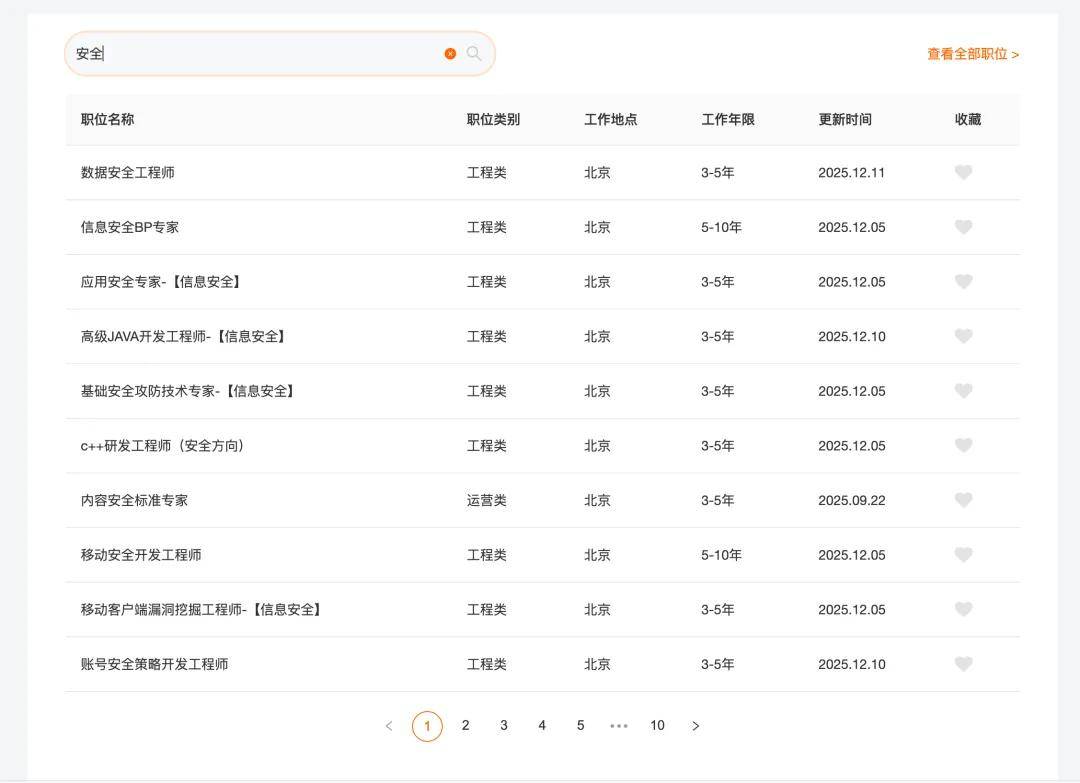Favorite the 数据安全工程师 job with heart

tap(963, 173)
